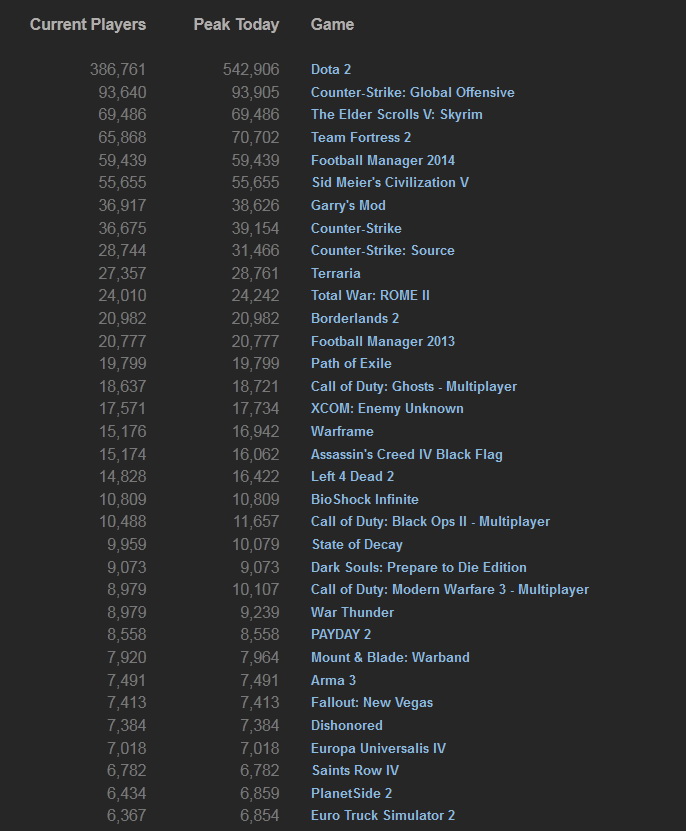Select Dark Souls: Prepare to Die Edition

(x=418, y=567)
